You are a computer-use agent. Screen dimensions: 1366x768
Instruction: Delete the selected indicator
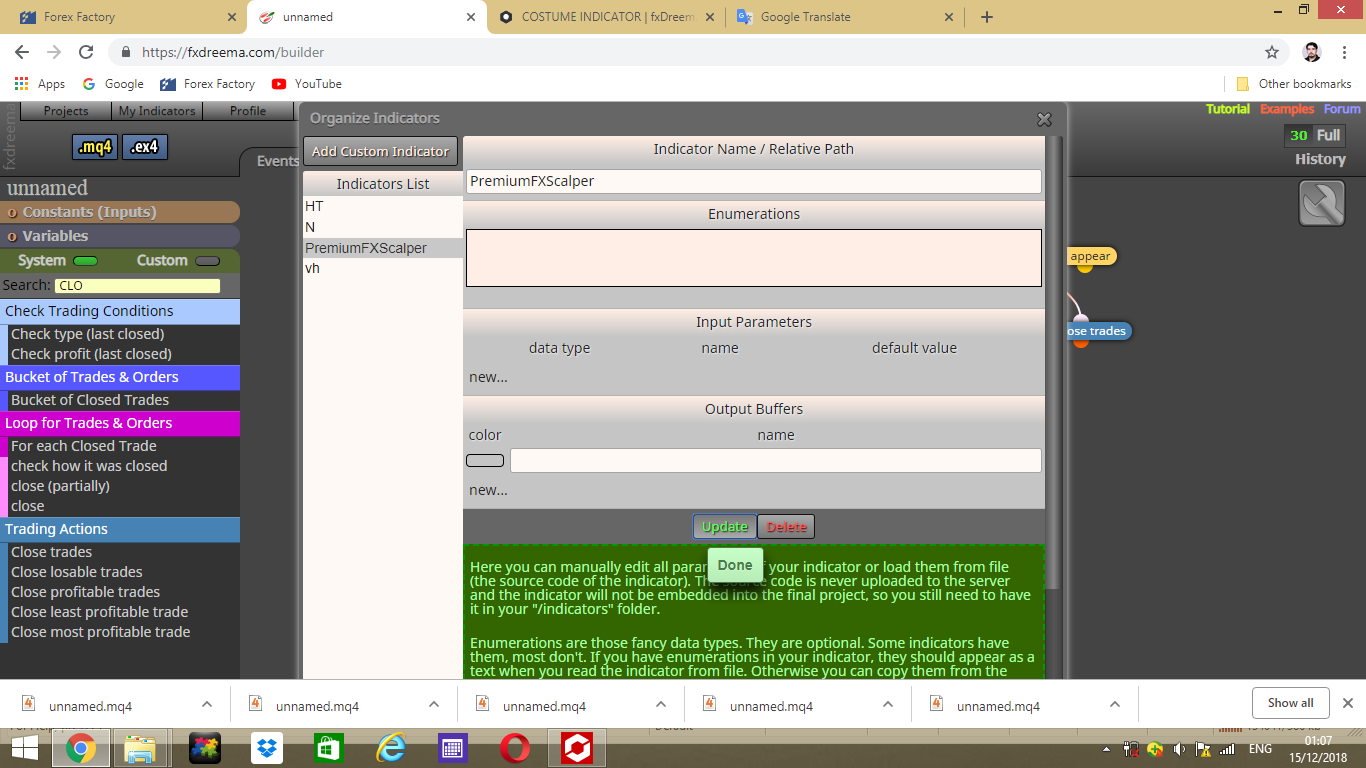tap(786, 527)
